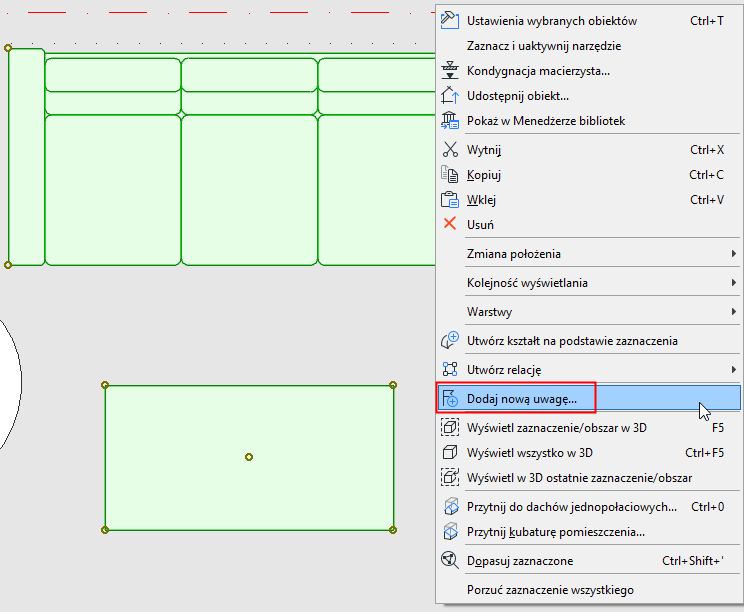Image resolution: width=744 pixels, height=612 pixels.
Task: Click the Utwórz kształt na podstawie zaznaczenia icon
Action: [x=449, y=340]
